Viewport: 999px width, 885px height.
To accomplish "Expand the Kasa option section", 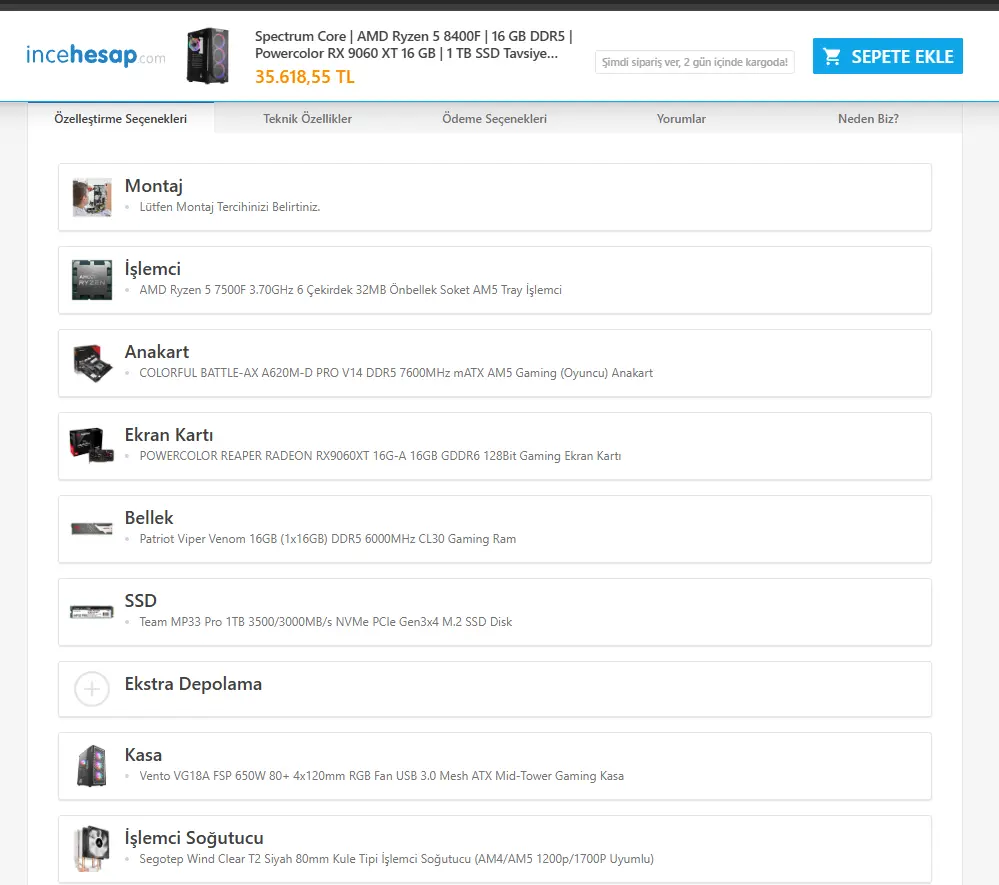I will pos(494,766).
